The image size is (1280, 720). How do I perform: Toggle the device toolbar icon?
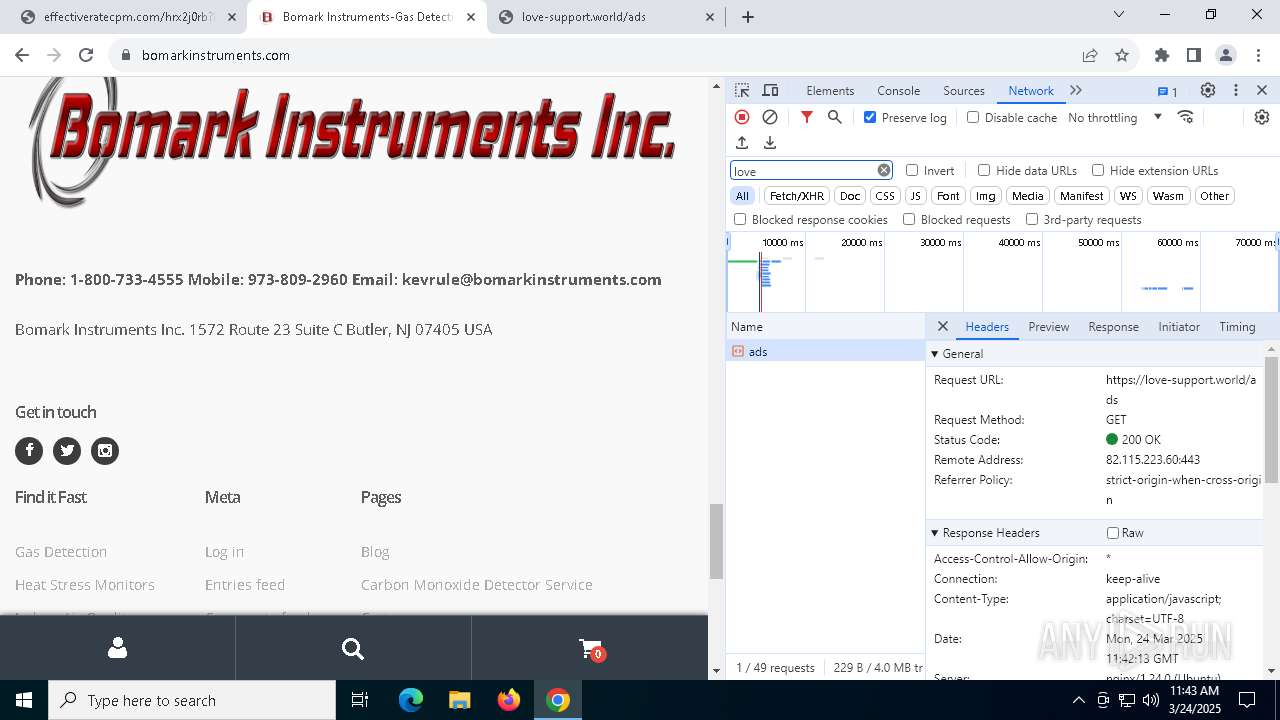(x=770, y=90)
